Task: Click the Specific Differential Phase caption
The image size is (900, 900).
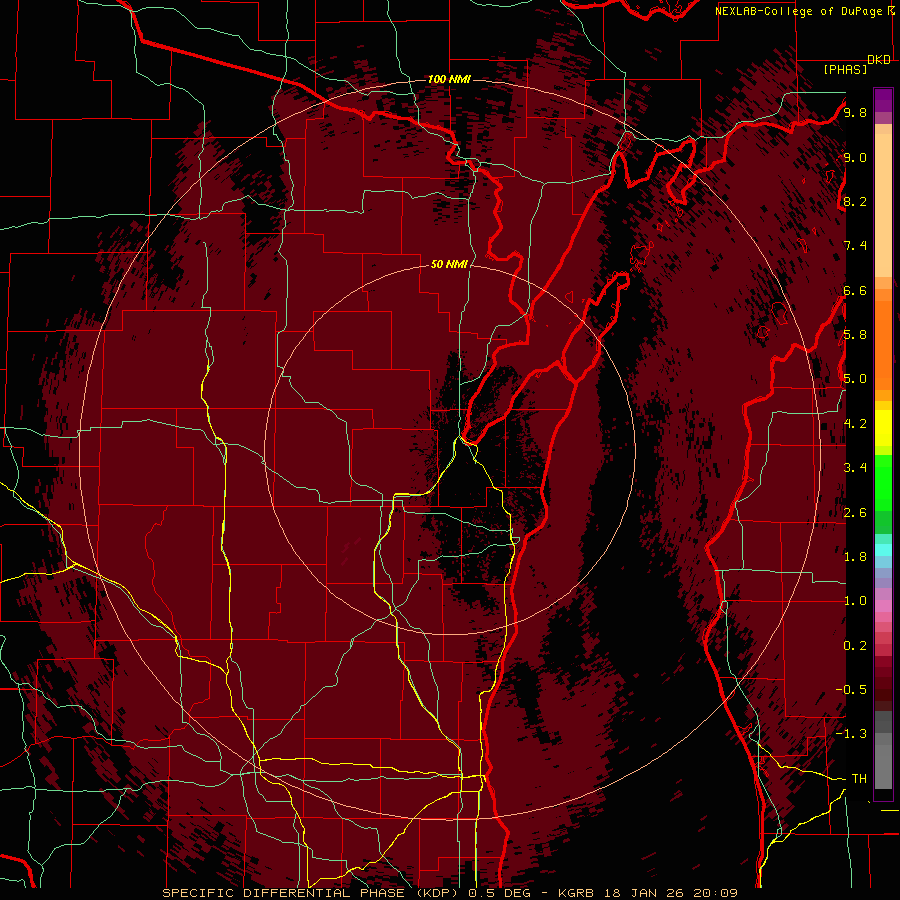Action: click(x=450, y=893)
